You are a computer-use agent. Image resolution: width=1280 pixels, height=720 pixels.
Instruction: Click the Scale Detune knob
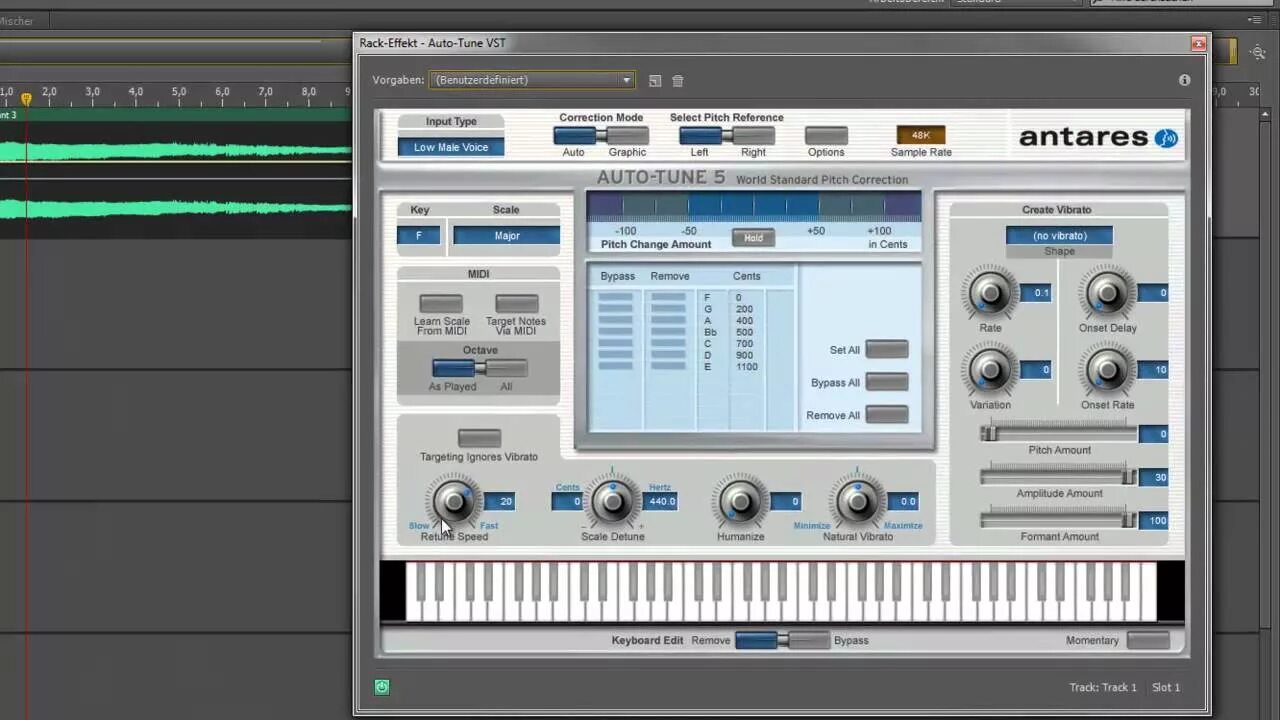(x=612, y=502)
